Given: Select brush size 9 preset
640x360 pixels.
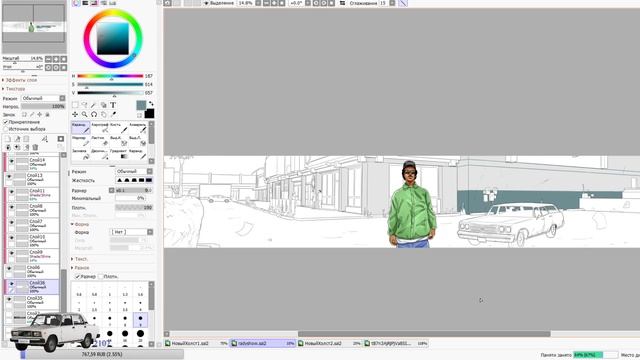Looking at the screenshot, I should pos(140,320).
